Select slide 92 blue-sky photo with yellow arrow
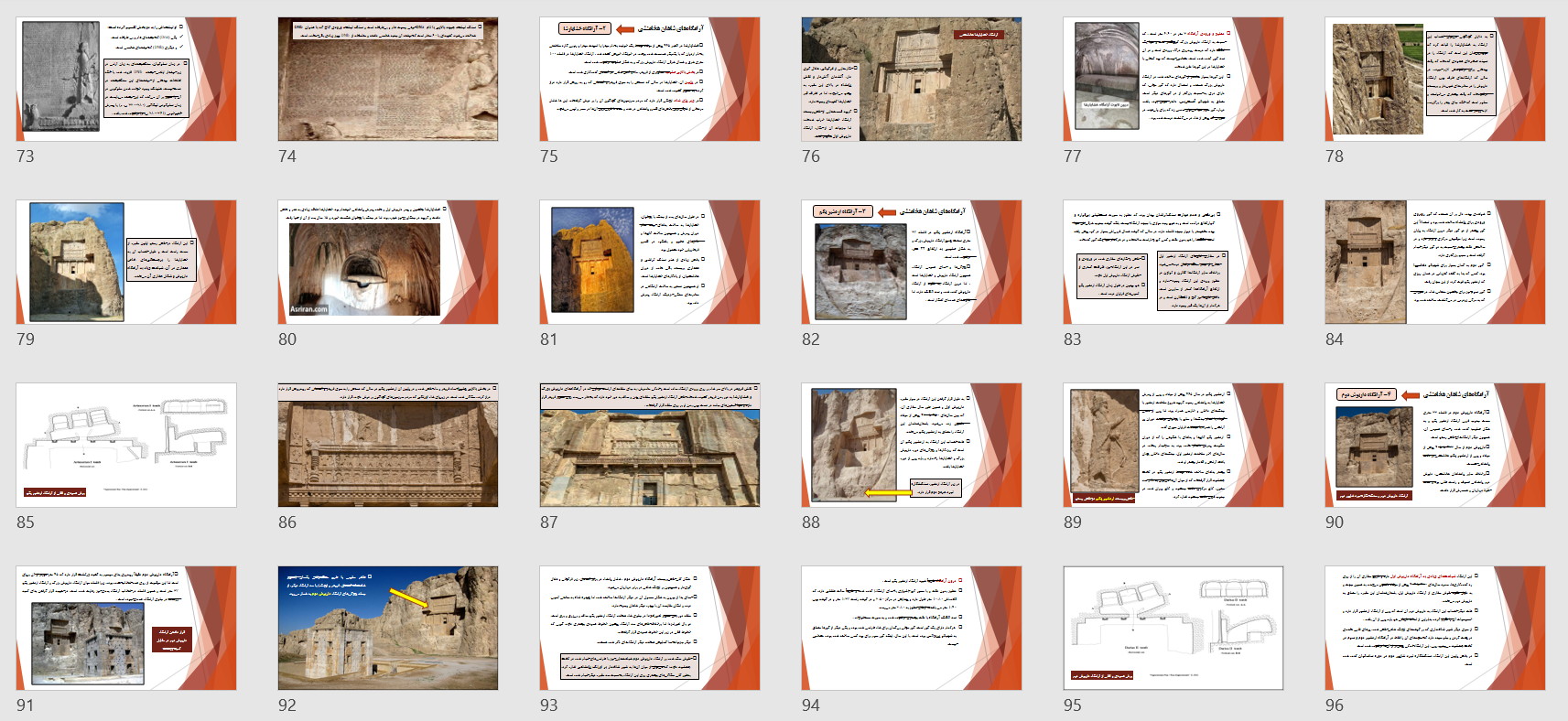 [x=388, y=628]
